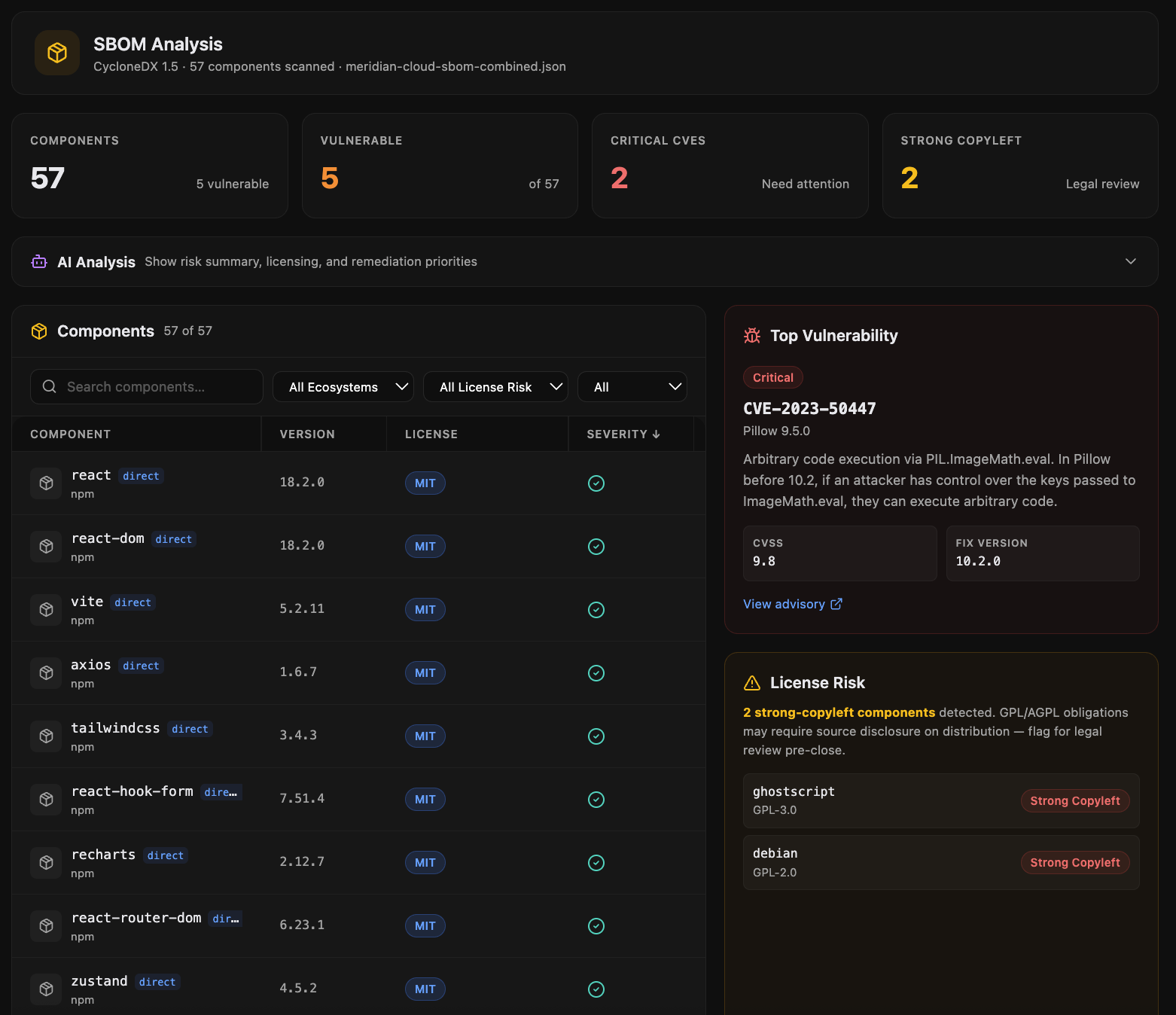This screenshot has height=1015, width=1176.
Task: Click version 5.2.11 in vite row
Action: (302, 608)
